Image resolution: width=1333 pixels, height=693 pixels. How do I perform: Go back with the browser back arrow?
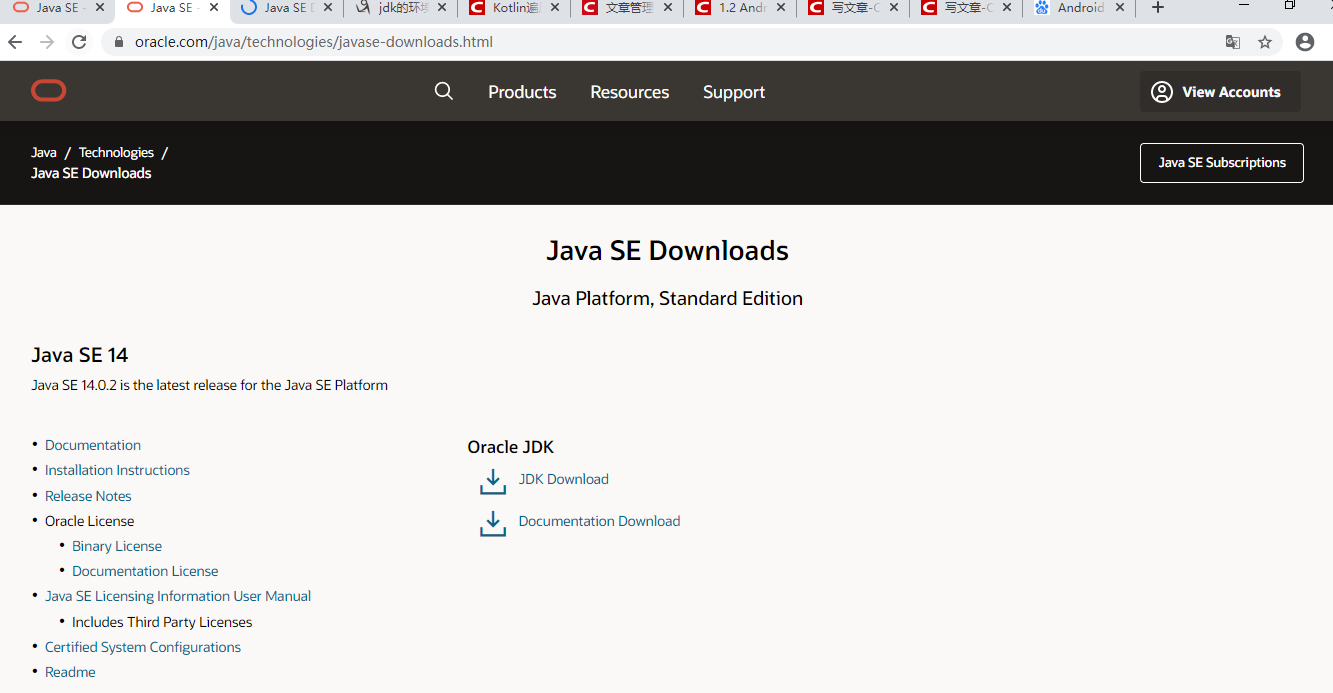click(15, 42)
